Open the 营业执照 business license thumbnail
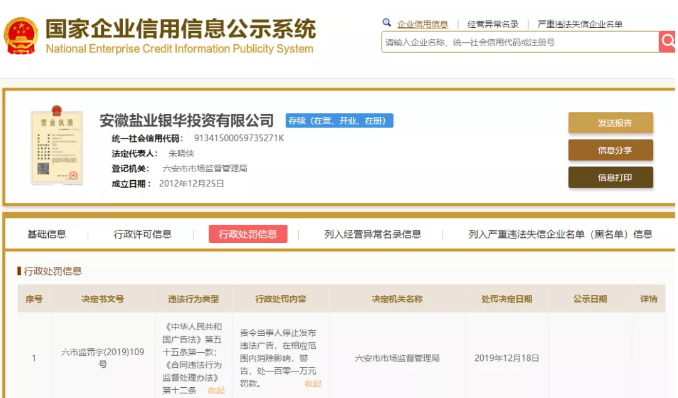Viewport: 678px width, 398px height. pyautogui.click(x=57, y=144)
